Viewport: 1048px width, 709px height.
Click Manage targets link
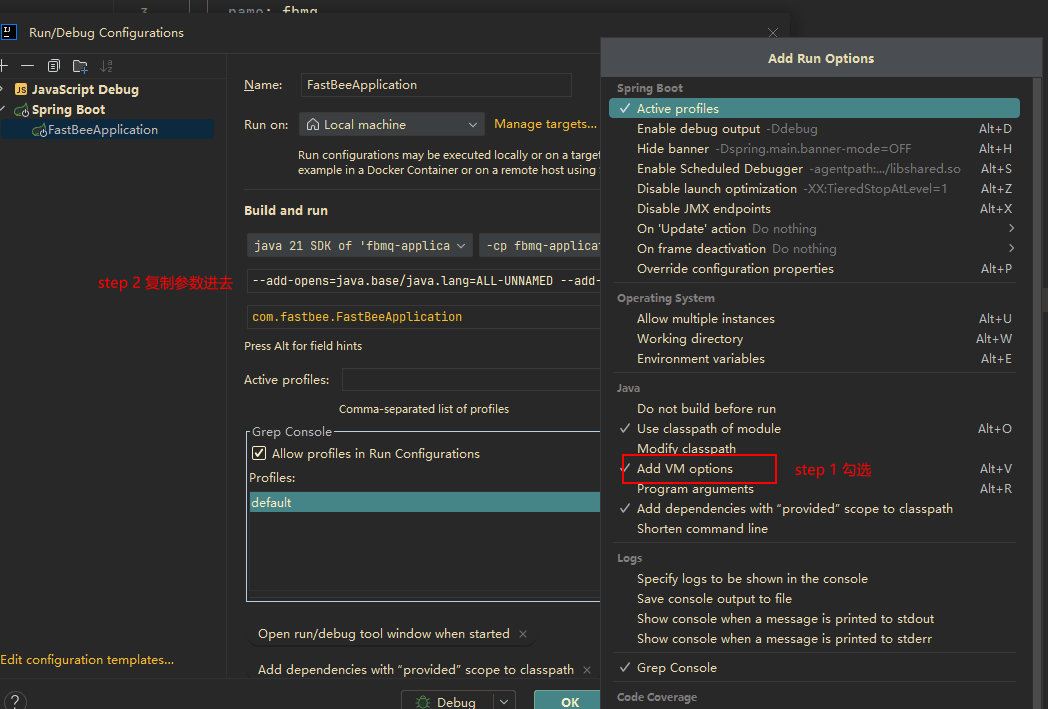click(545, 124)
